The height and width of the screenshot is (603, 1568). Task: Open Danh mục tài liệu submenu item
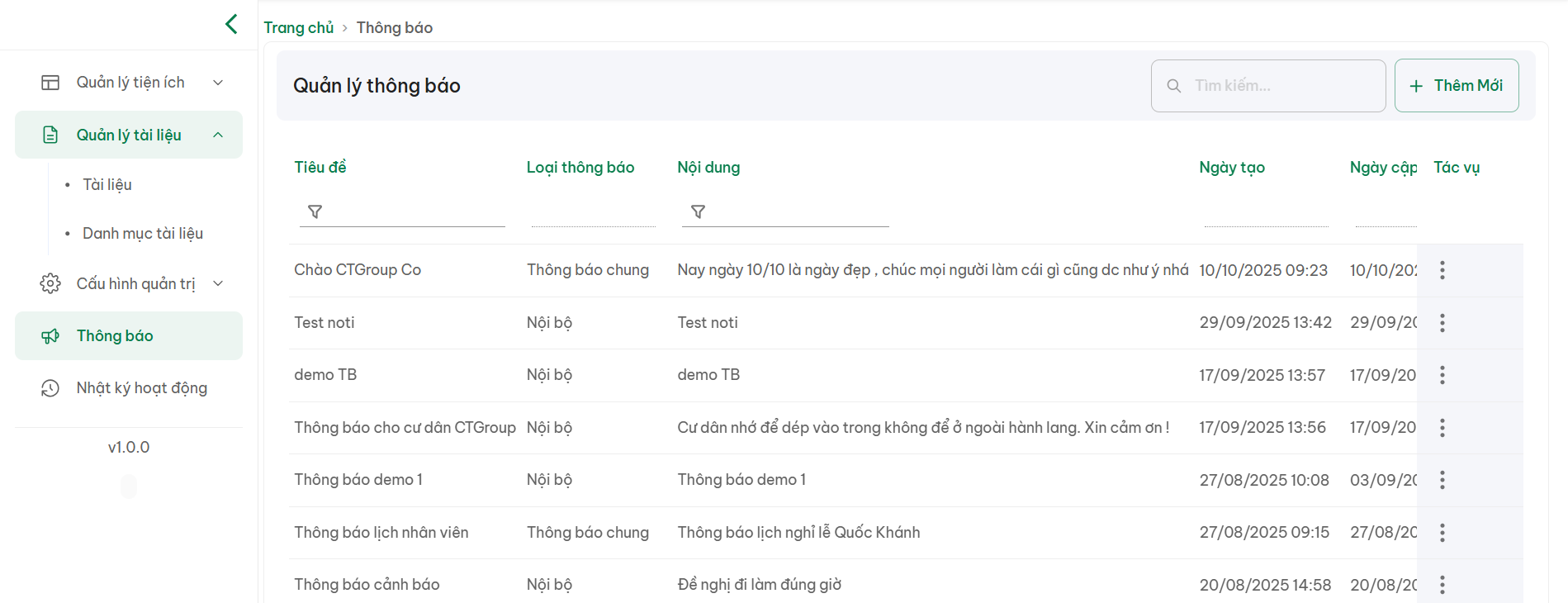143,234
